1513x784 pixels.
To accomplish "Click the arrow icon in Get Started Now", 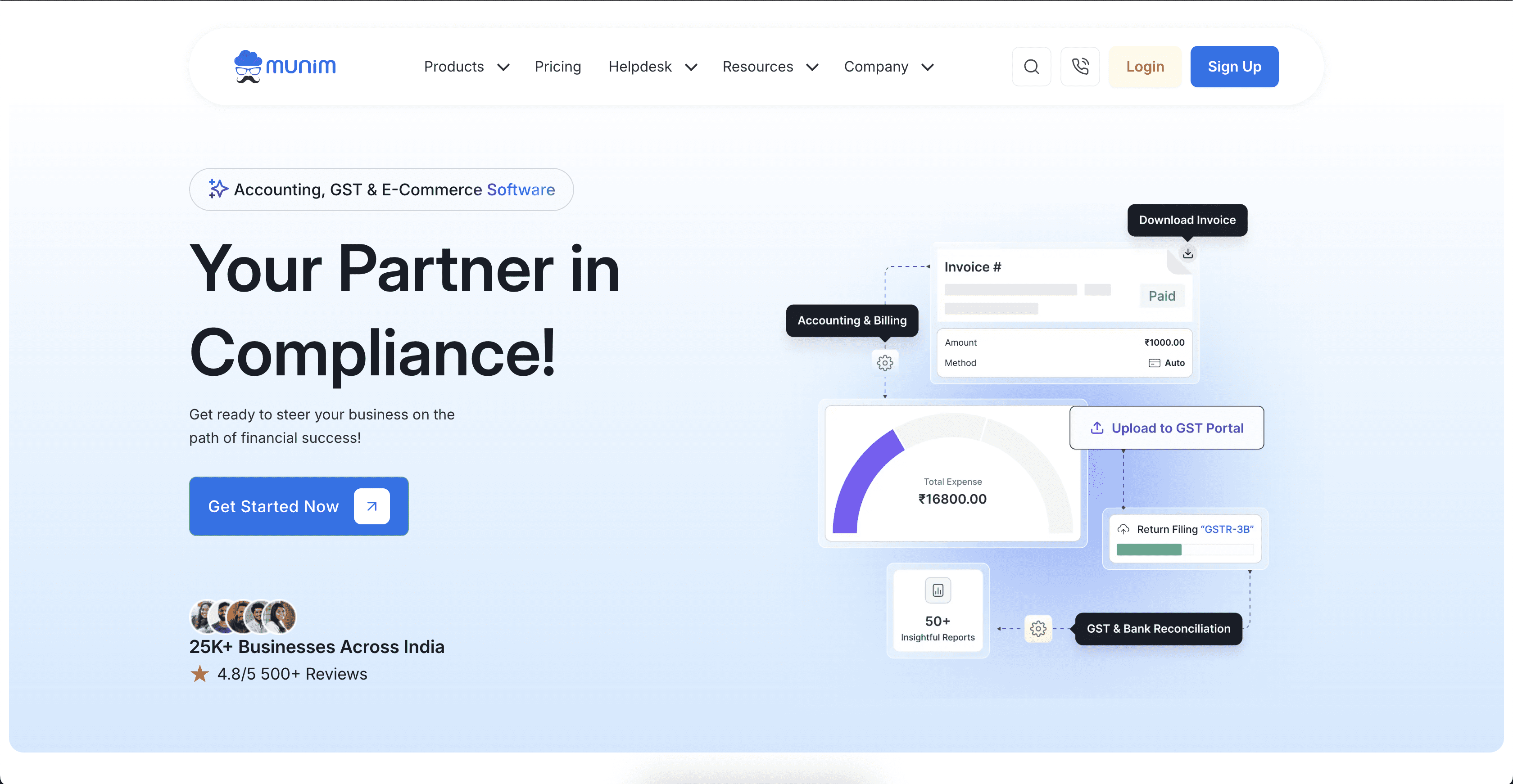I will point(372,506).
